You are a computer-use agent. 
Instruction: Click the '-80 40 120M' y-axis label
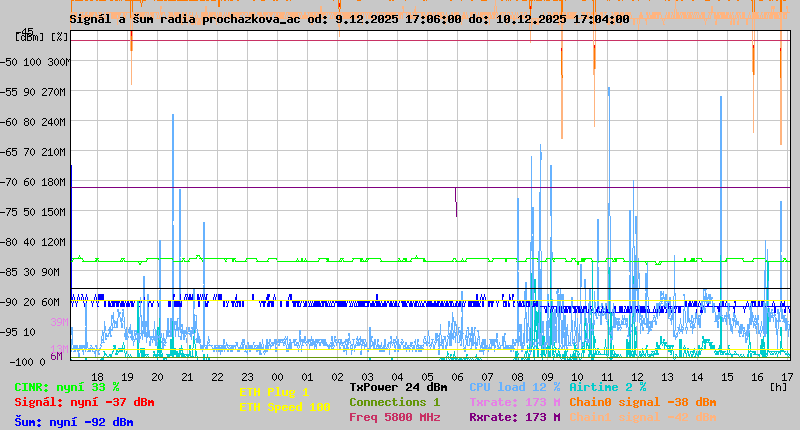[33, 242]
